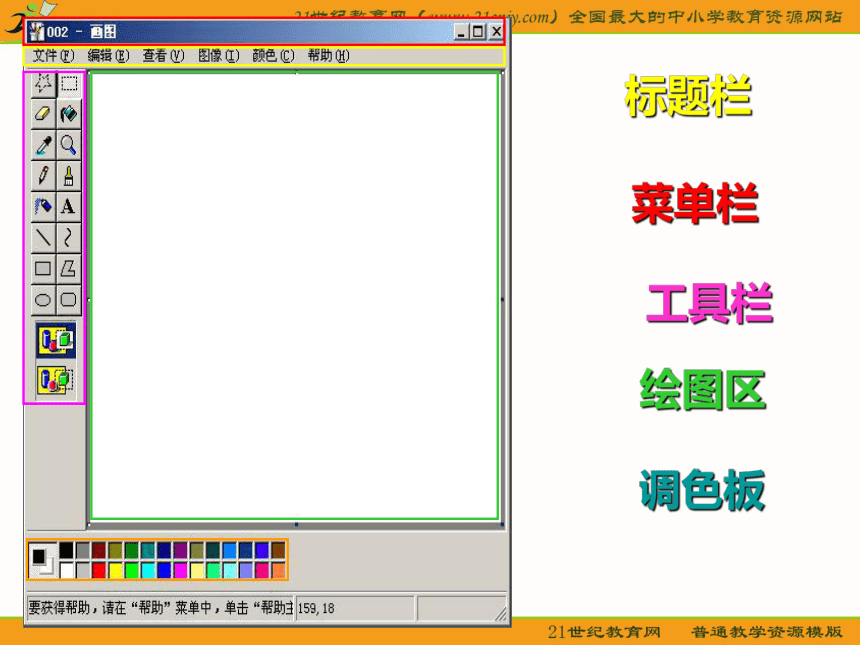Select the bright yellow palette swatch
Image resolution: width=860 pixels, height=645 pixels.
tap(115, 570)
